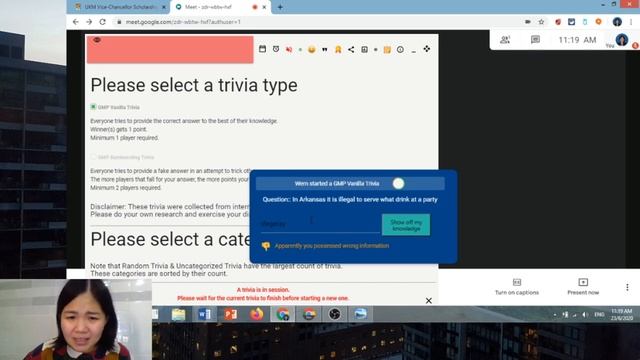The height and width of the screenshot is (360, 640).
Task: Open the gold award ribbon icon
Action: click(x=338, y=49)
